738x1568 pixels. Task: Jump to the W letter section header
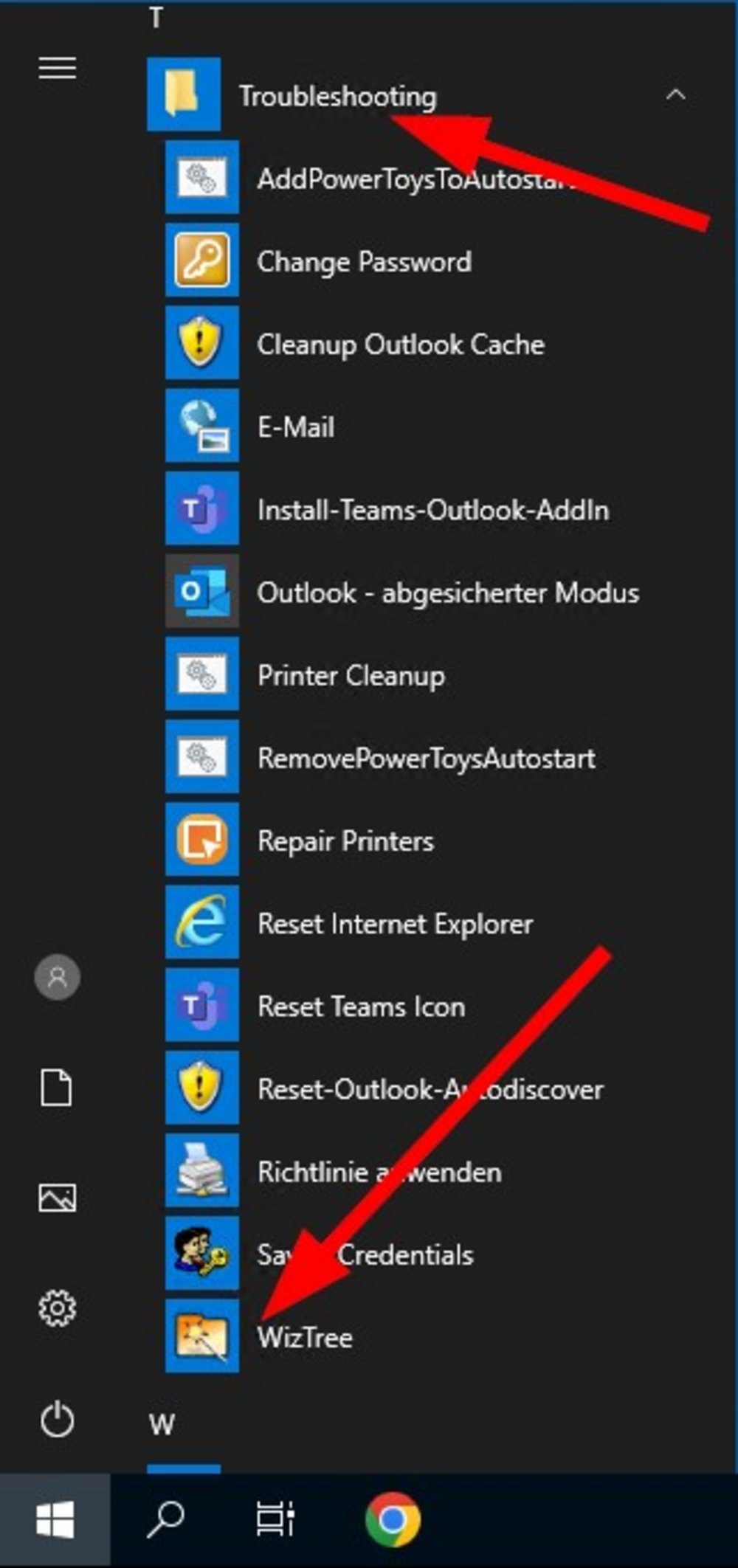coord(162,1424)
